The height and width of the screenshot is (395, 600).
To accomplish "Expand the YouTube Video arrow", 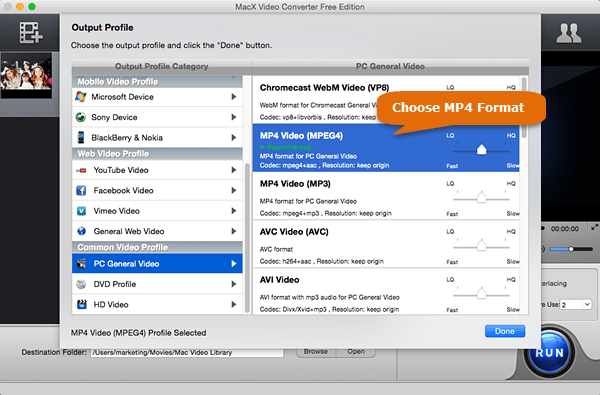I will (234, 170).
